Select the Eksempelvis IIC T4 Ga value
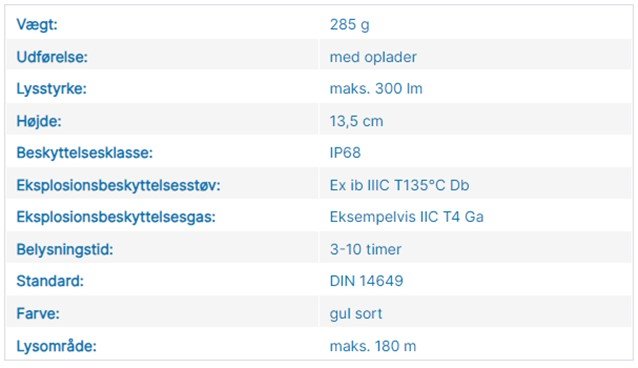Image resolution: width=638 pixels, height=368 pixels. click(x=406, y=217)
